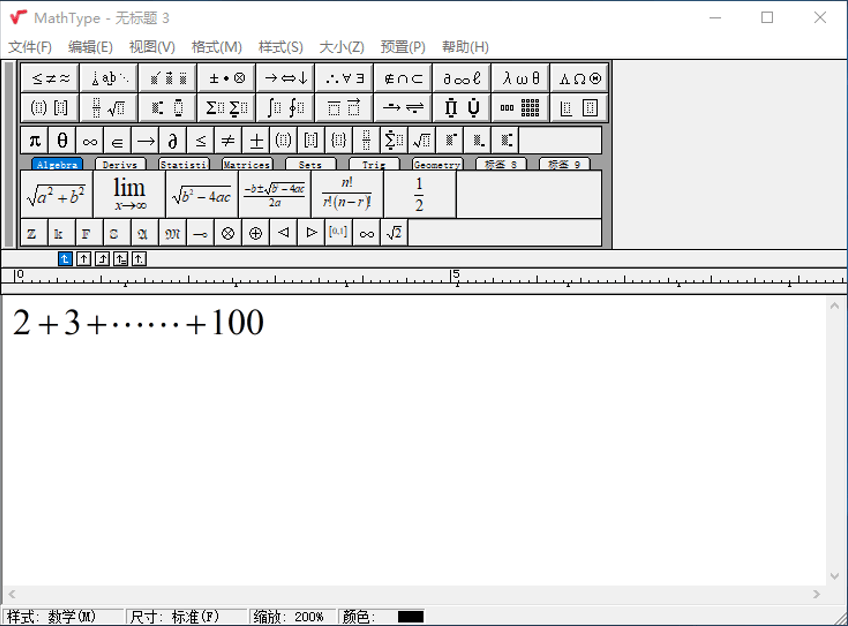Click the horizontal scrollbar right arrow

tap(817, 594)
